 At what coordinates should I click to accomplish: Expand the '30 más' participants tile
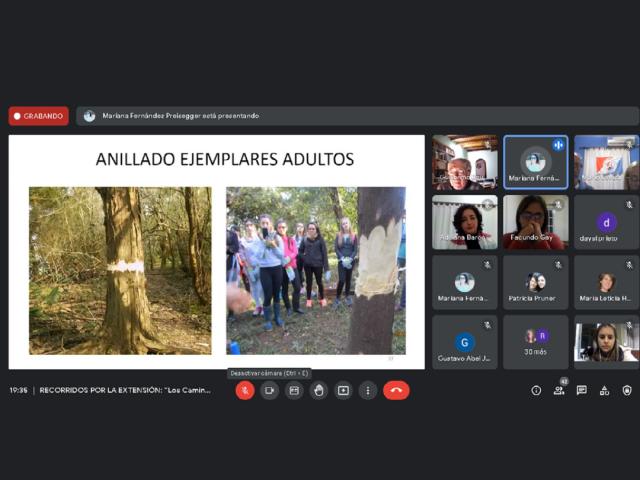(x=535, y=342)
